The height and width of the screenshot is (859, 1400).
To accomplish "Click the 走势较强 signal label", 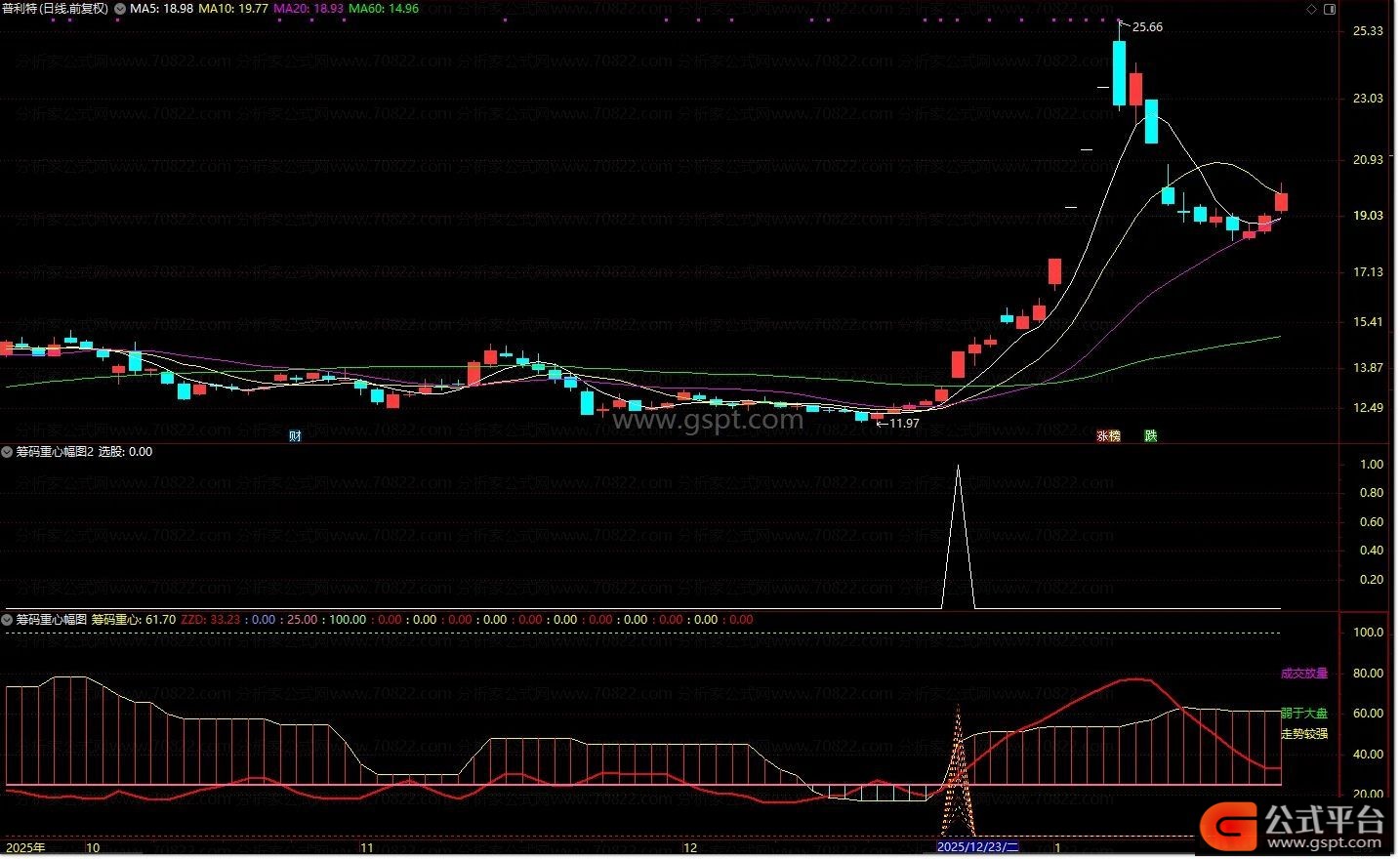I will coord(1303,733).
